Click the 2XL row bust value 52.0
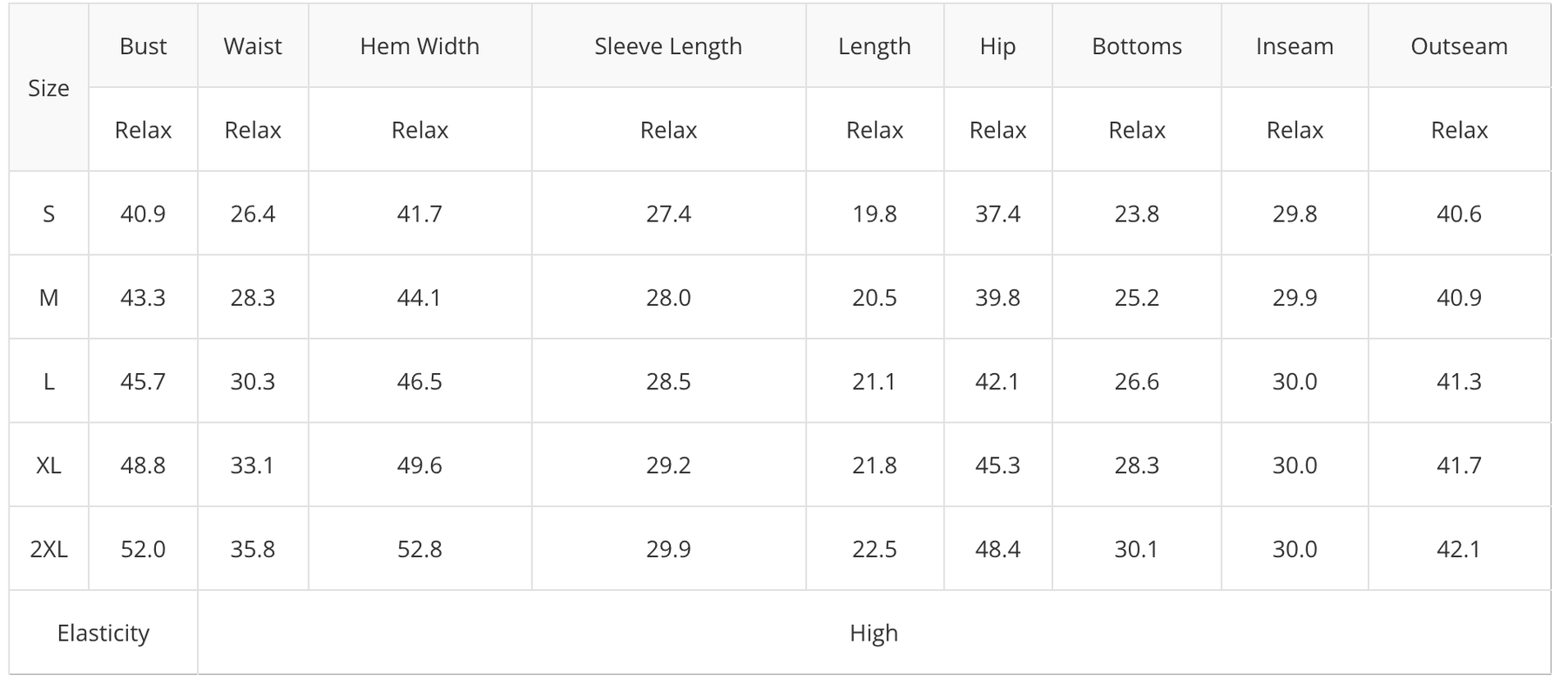The height and width of the screenshot is (692, 1568). pyautogui.click(x=143, y=549)
